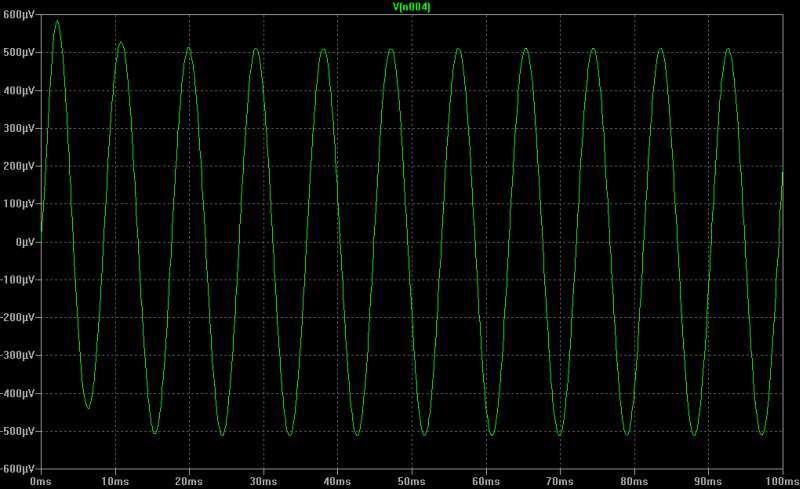Click the 0ms time axis label
The image size is (800, 489).
40,481
